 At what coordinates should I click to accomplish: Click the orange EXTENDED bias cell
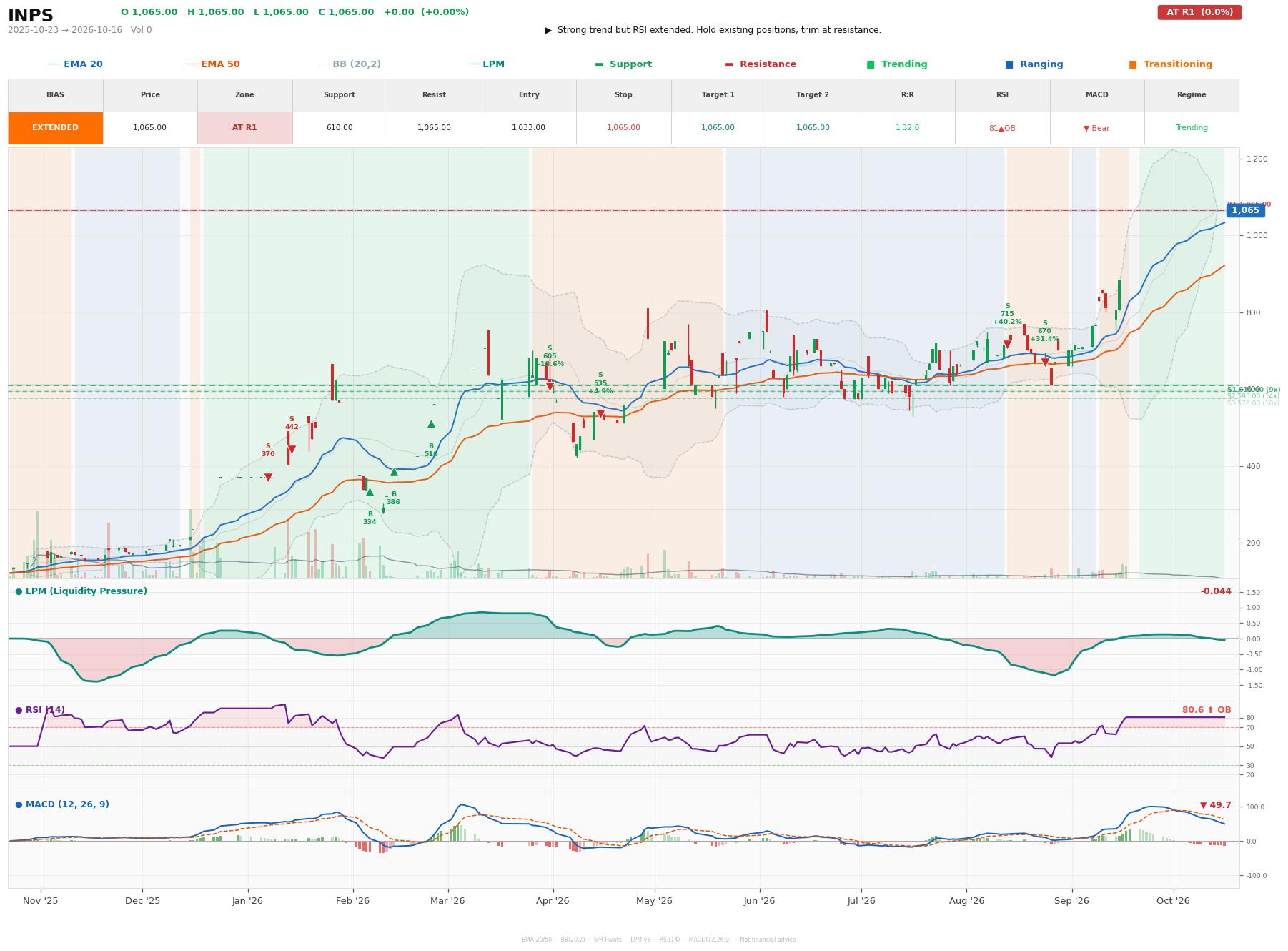[x=55, y=128]
